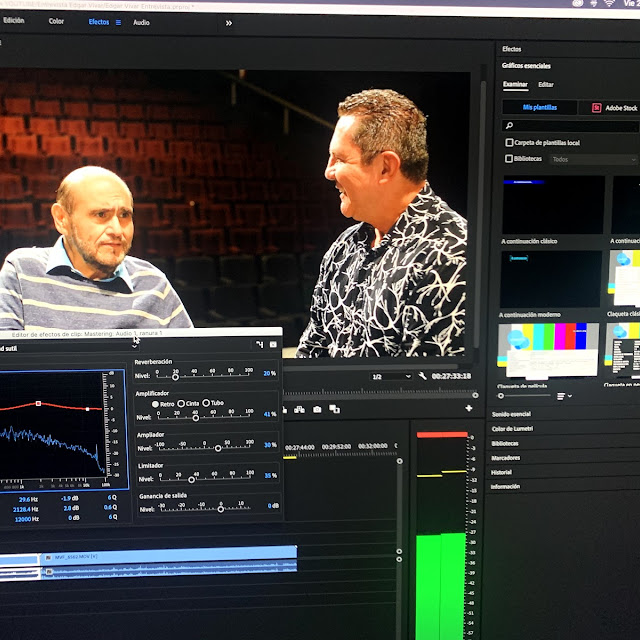Enable Carpeta de plantillas local checkbox
Image resolution: width=640 pixels, height=640 pixels.
tap(510, 143)
